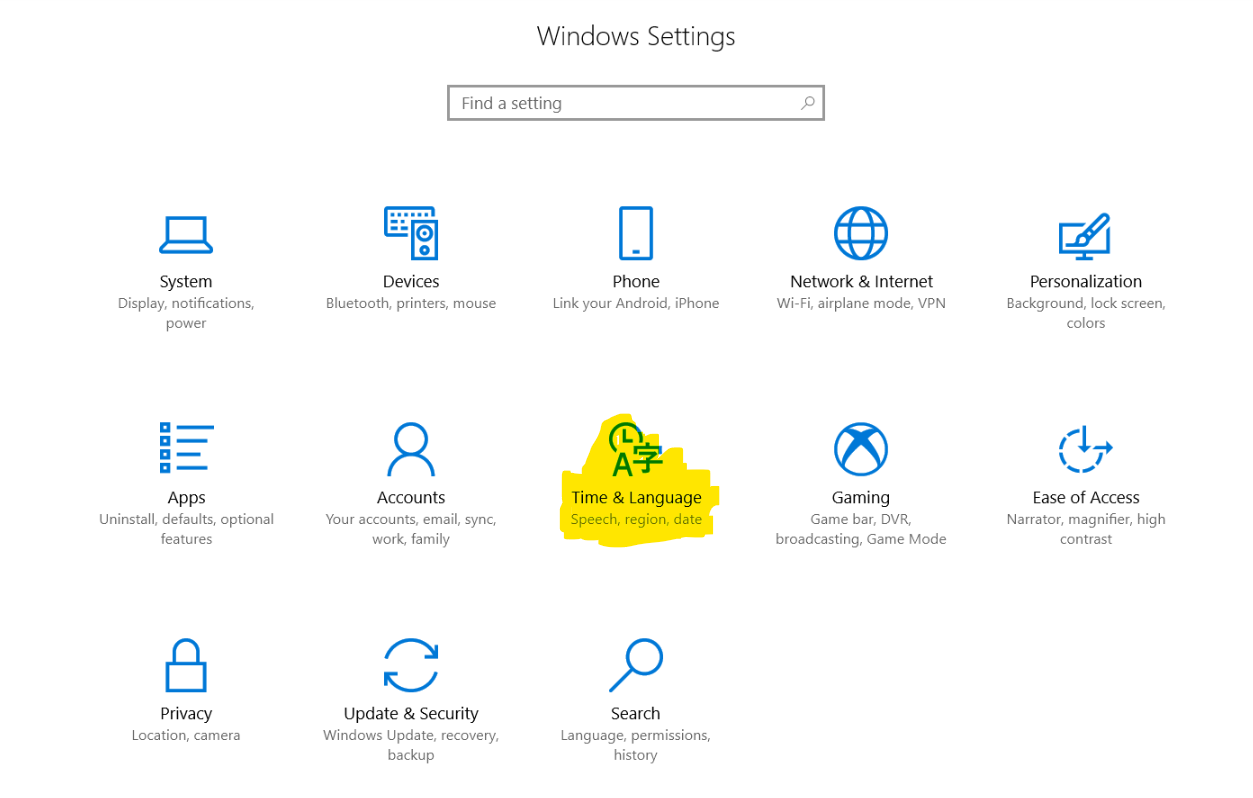Open the Search magnifying glass tile icon
Viewport: 1253px width, 798px height.
[x=636, y=665]
